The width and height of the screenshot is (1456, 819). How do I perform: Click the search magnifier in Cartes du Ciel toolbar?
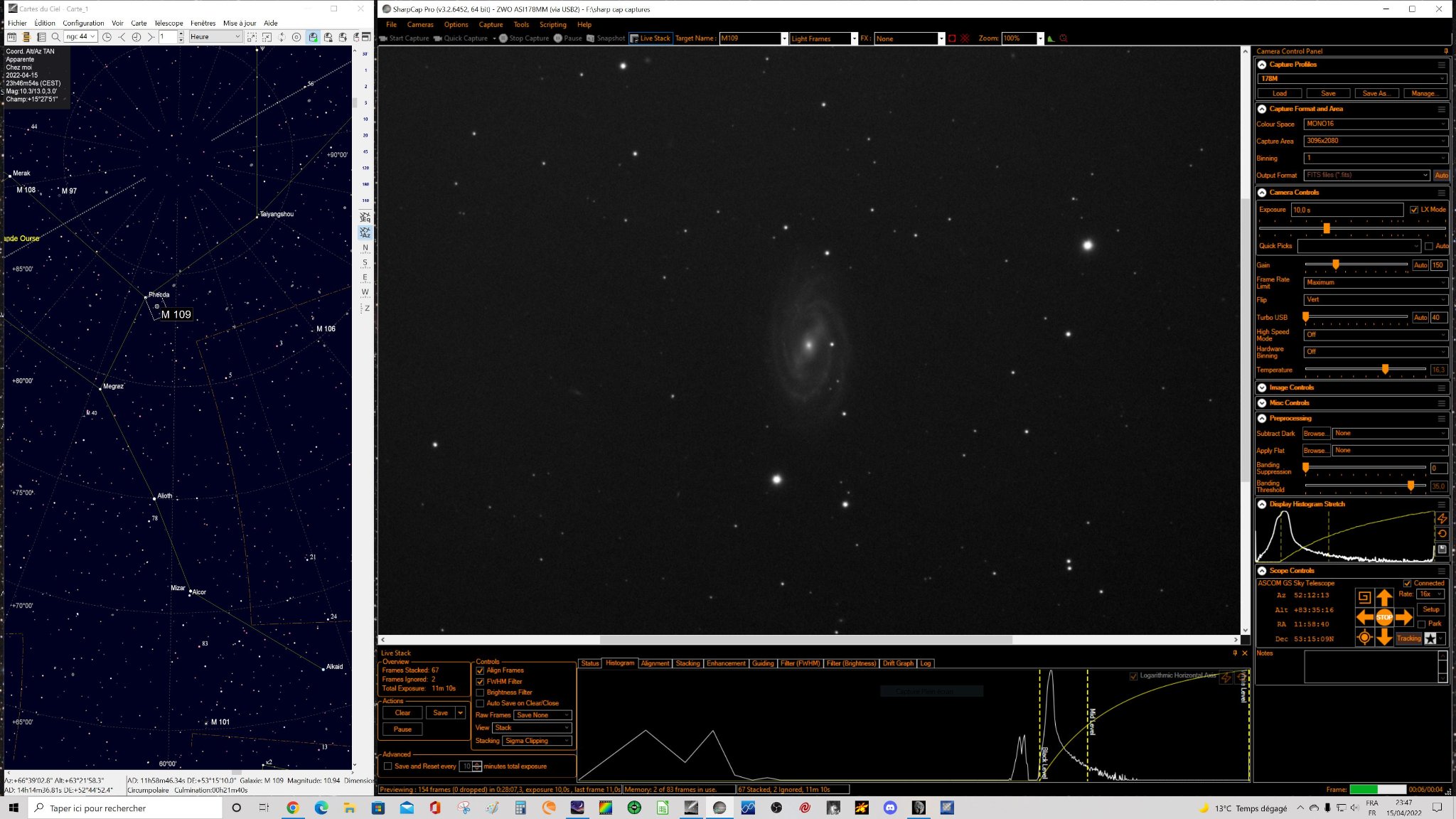(x=55, y=37)
